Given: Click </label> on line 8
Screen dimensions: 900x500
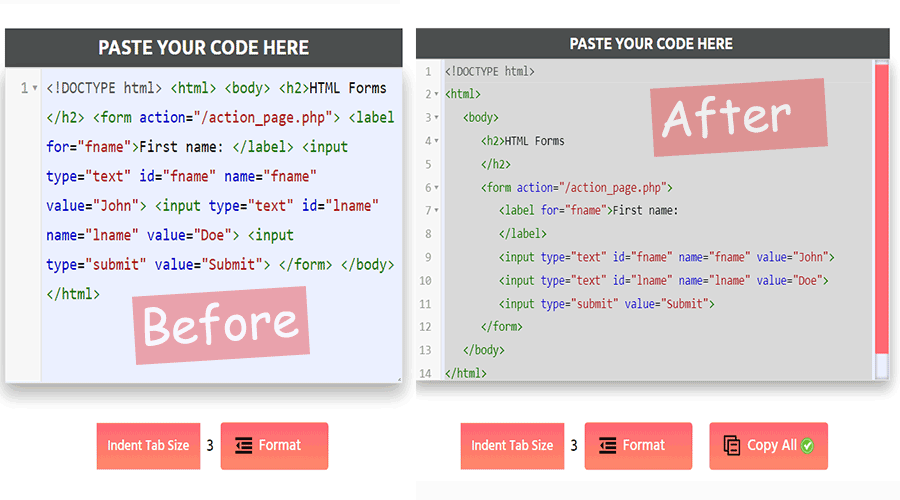Looking at the screenshot, I should tap(523, 234).
